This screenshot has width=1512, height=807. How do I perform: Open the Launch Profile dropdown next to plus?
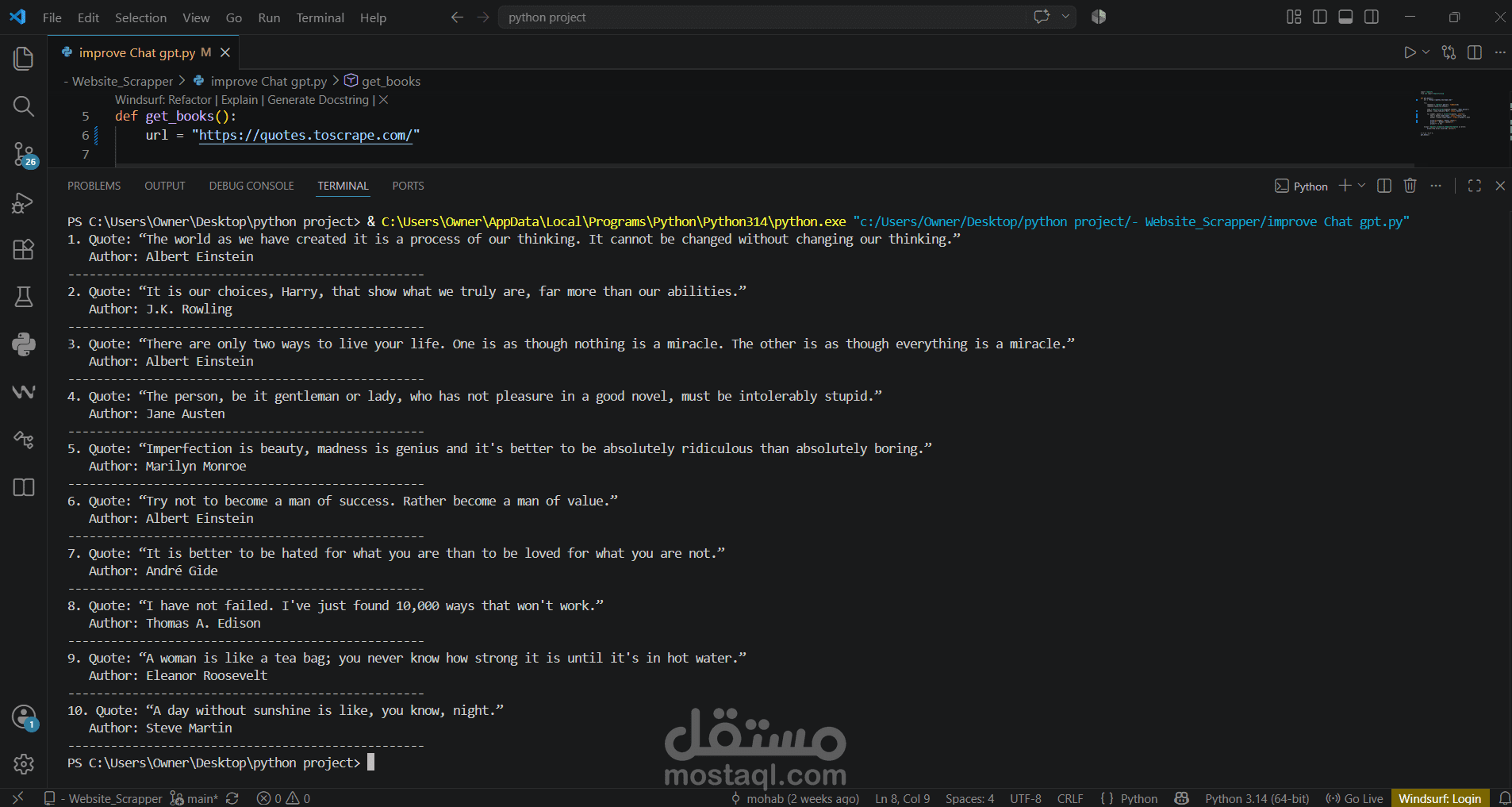click(x=1362, y=186)
